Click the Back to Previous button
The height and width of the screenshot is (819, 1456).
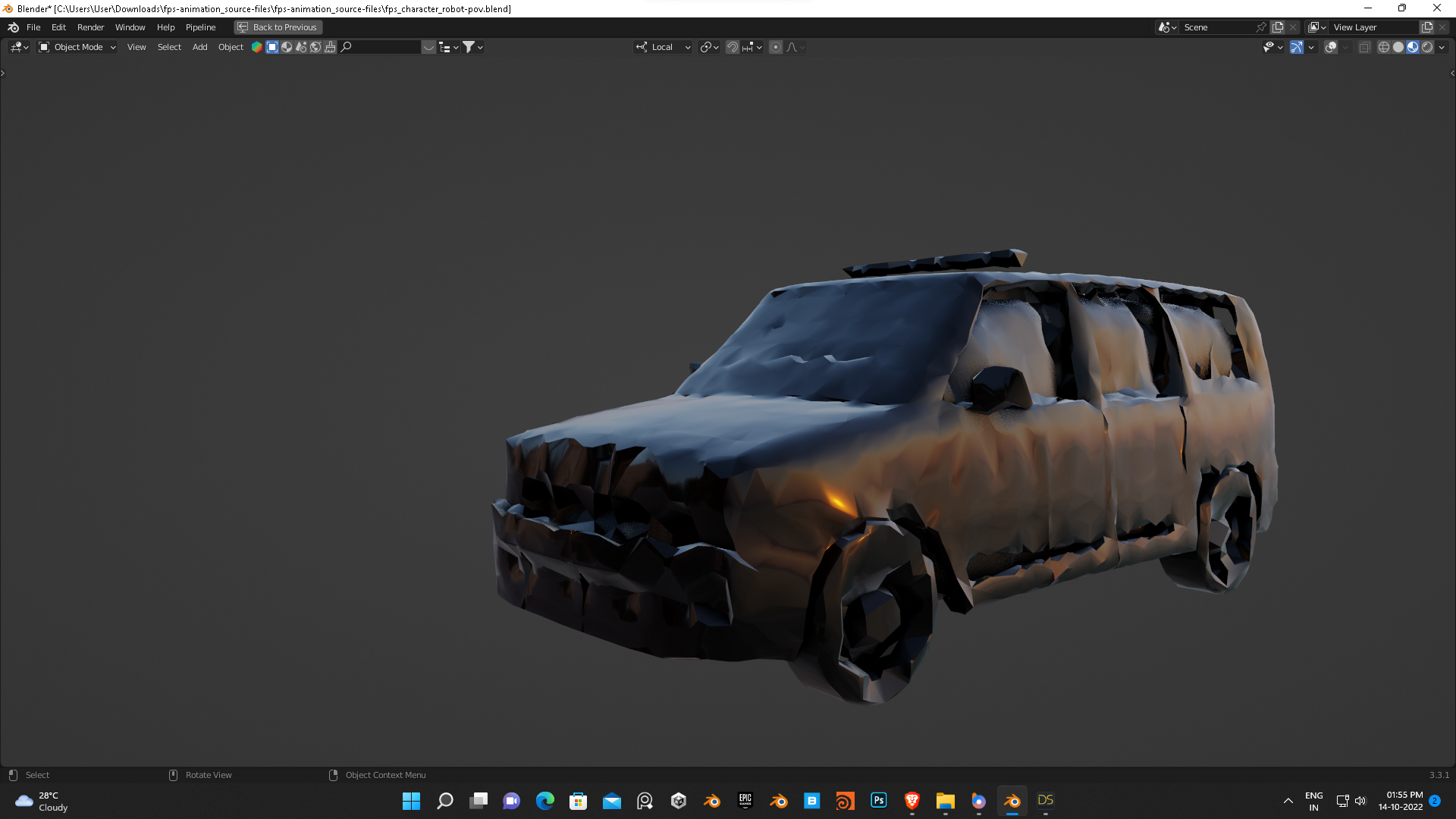278,27
